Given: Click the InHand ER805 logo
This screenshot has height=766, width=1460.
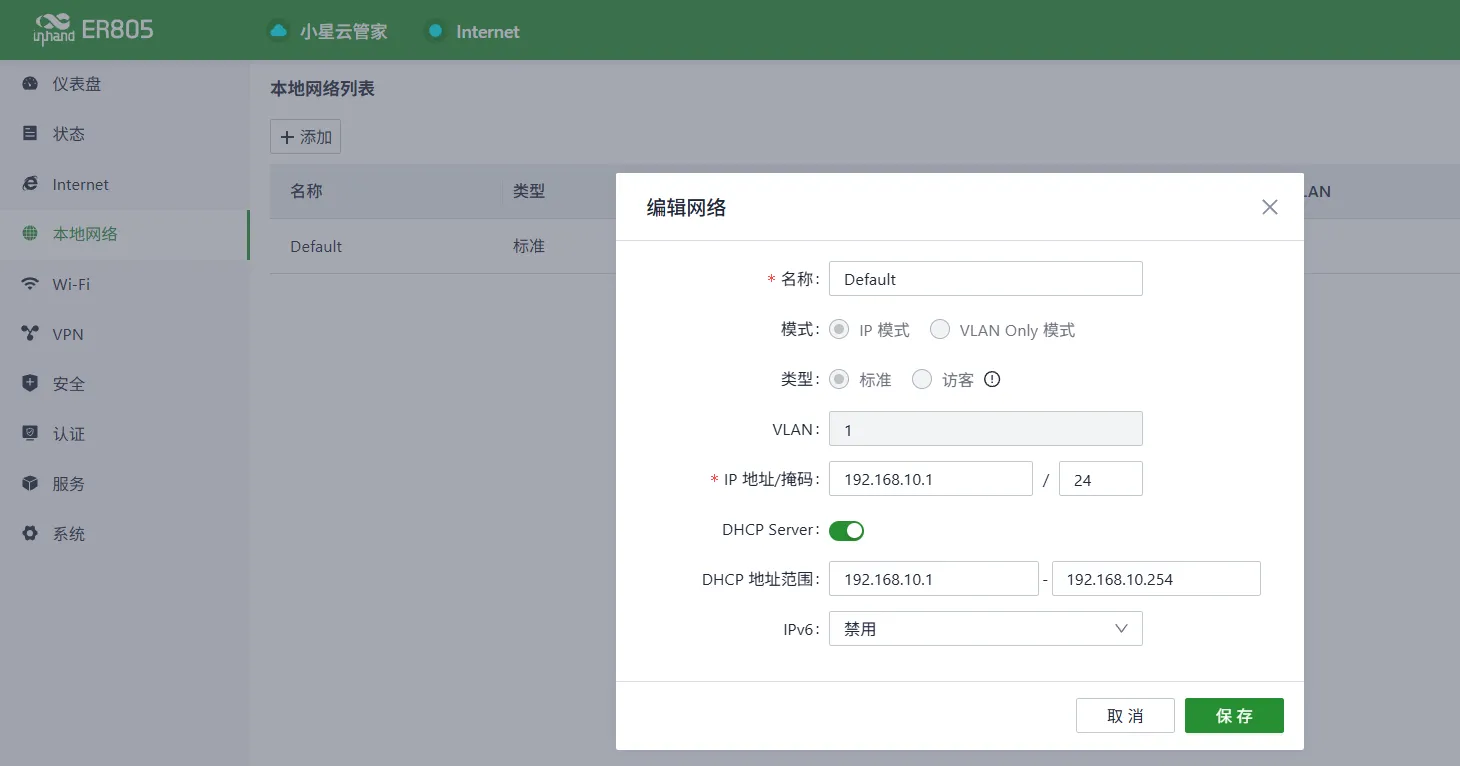Looking at the screenshot, I should click(93, 30).
